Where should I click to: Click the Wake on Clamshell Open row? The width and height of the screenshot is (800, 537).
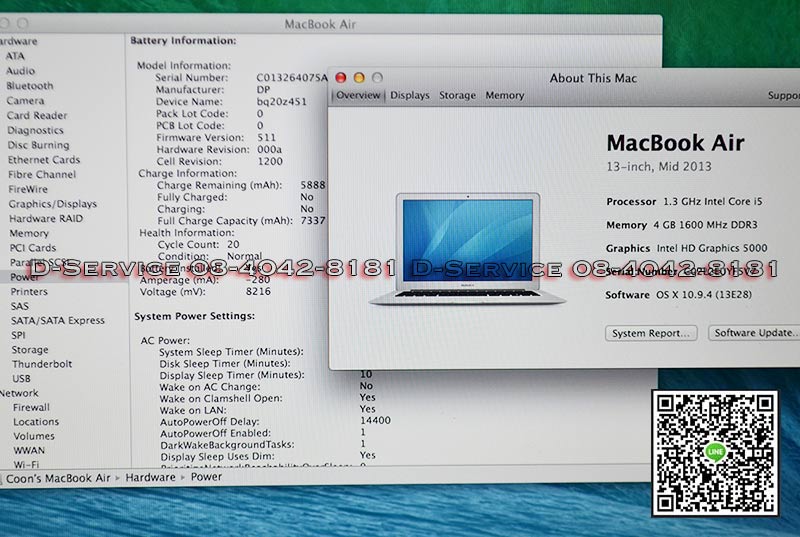pos(267,398)
